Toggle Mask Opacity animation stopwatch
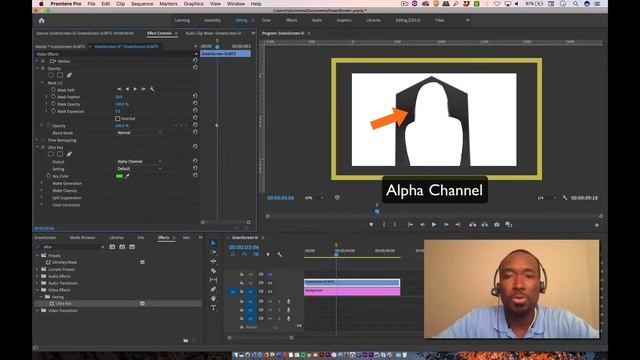This screenshot has height=360, width=640. pos(53,104)
